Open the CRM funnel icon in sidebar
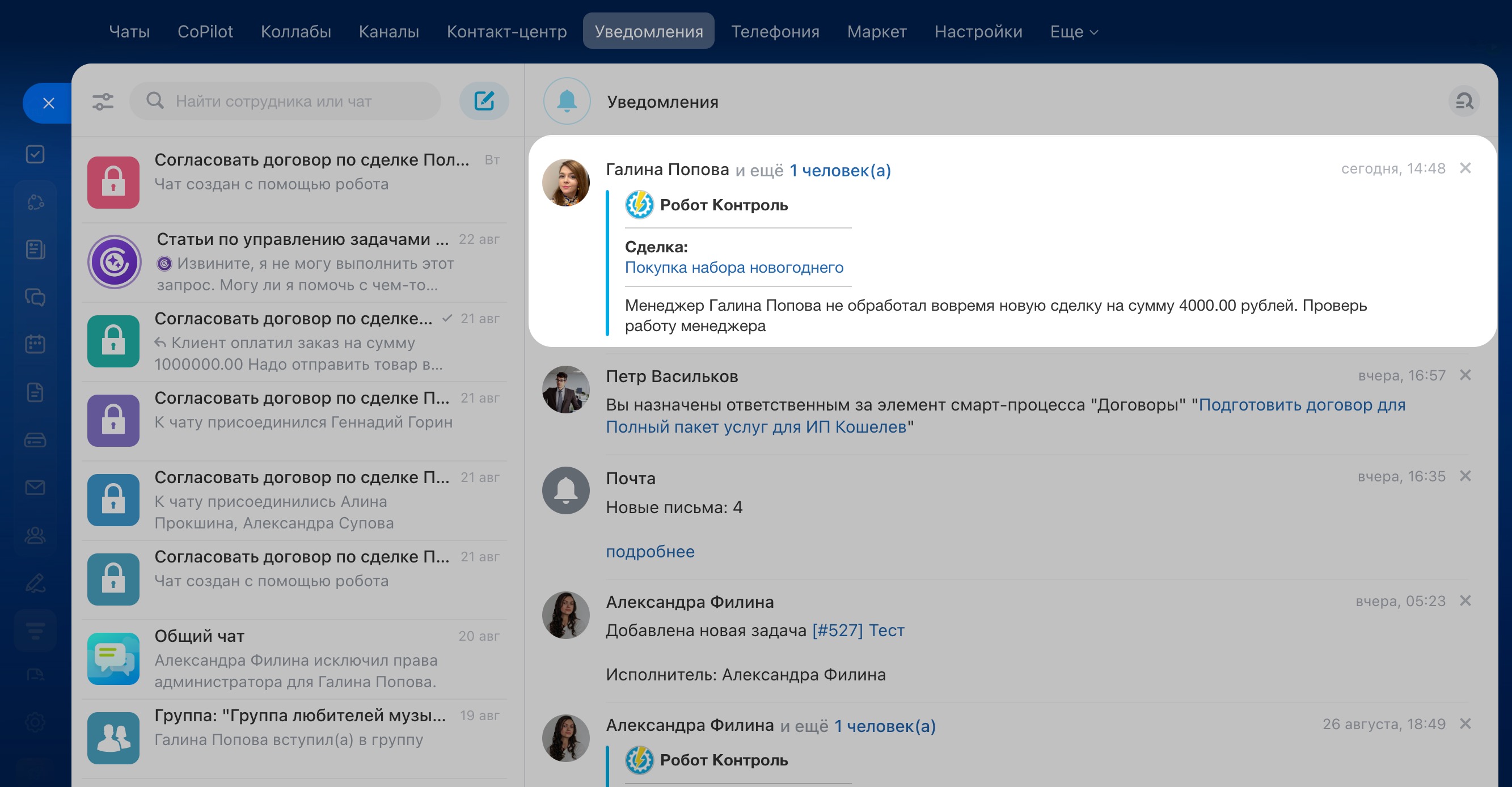 coord(35,631)
